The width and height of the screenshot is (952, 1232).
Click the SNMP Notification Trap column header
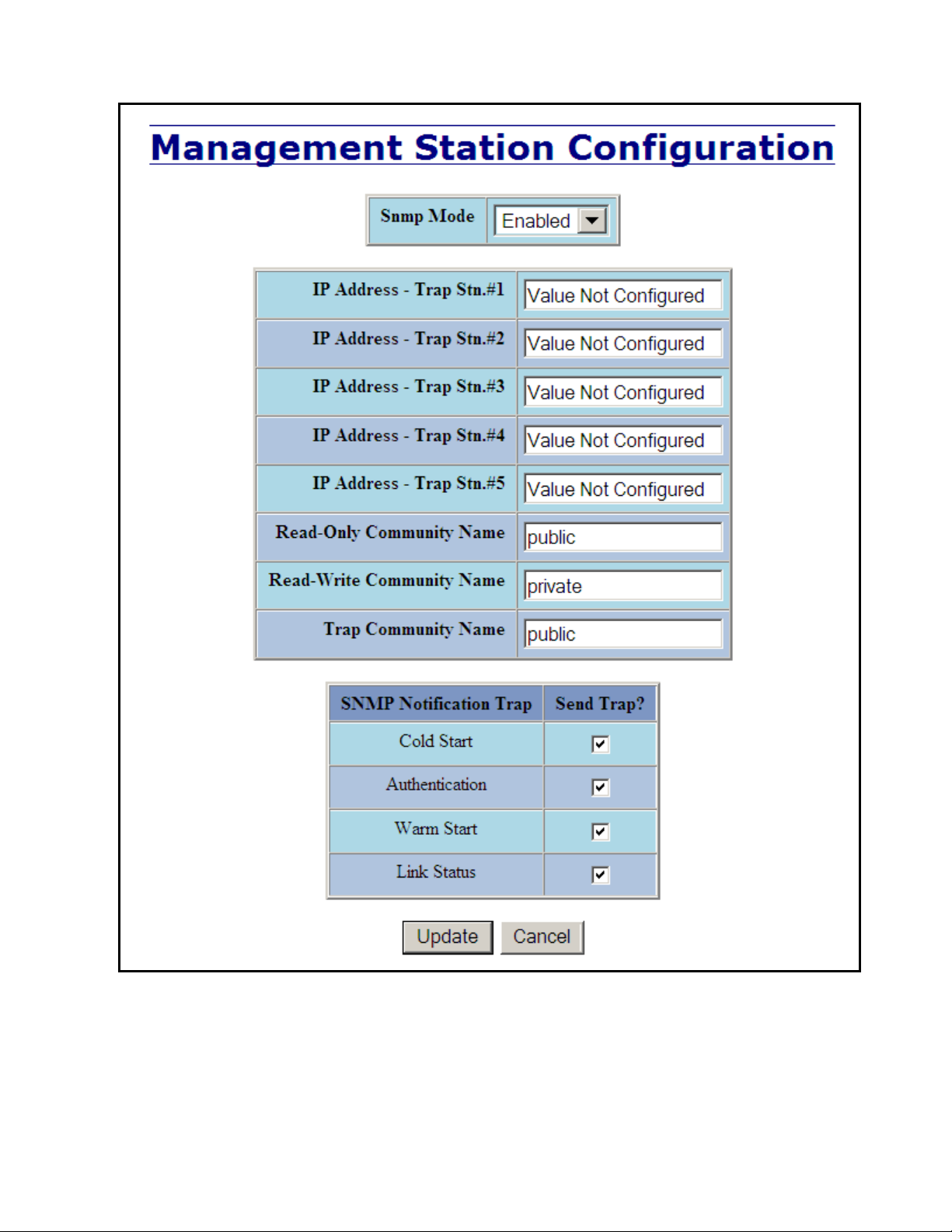(436, 703)
